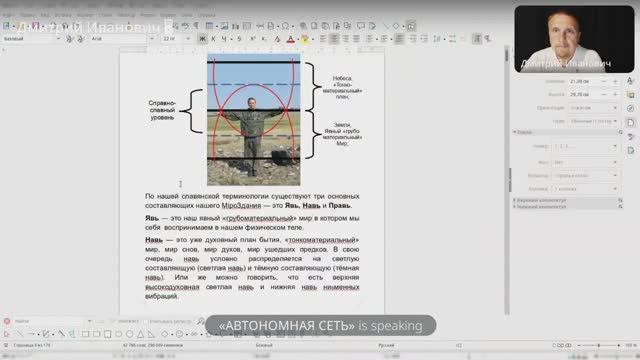Decrease page height with minus

click(x=604, y=94)
